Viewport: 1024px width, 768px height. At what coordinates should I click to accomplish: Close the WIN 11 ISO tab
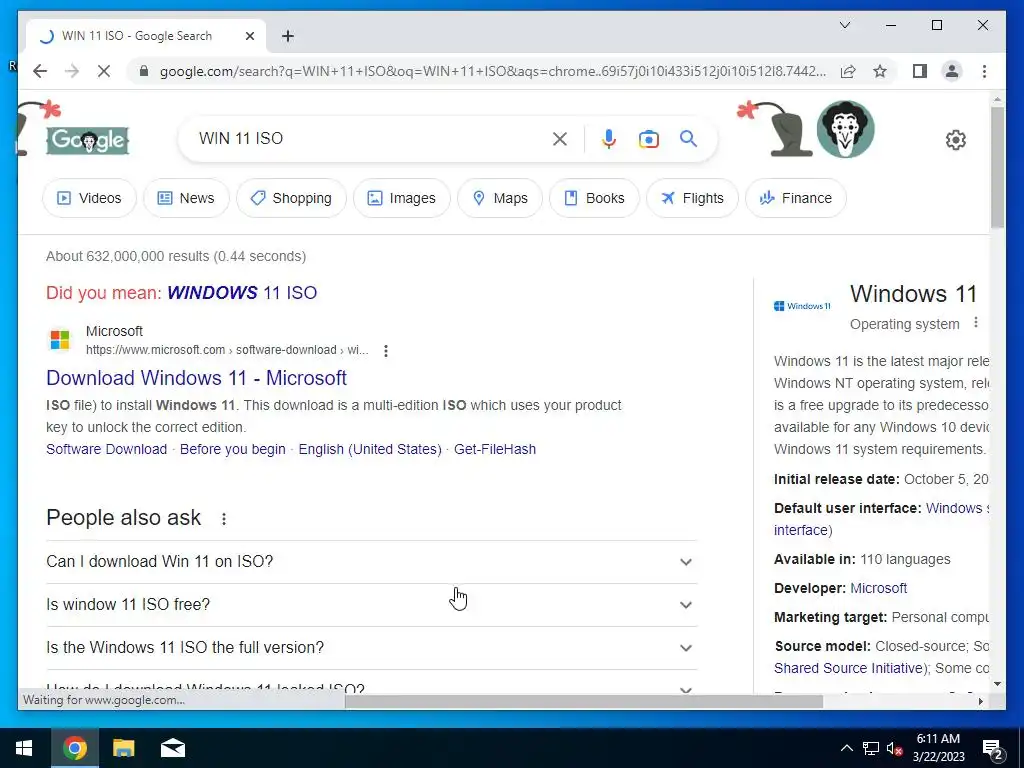(x=249, y=36)
